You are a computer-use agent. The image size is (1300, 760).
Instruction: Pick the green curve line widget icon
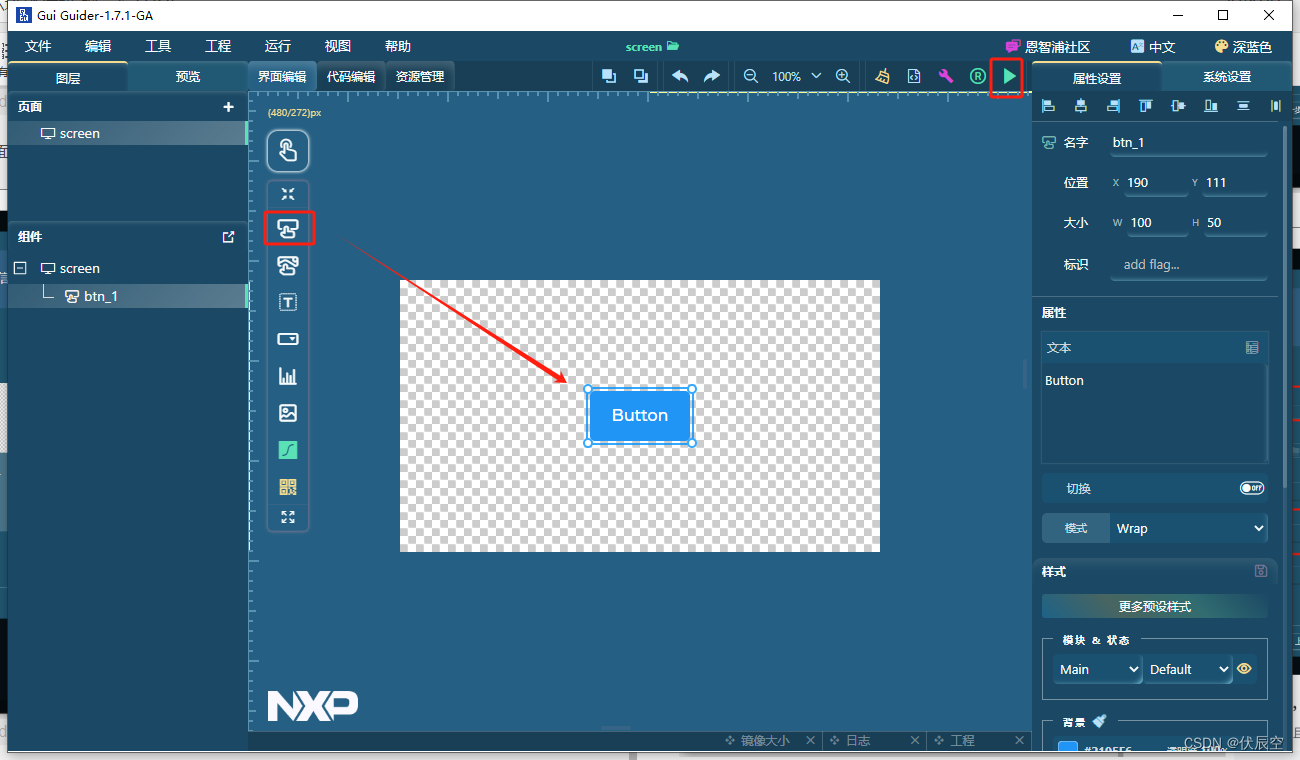tap(288, 450)
